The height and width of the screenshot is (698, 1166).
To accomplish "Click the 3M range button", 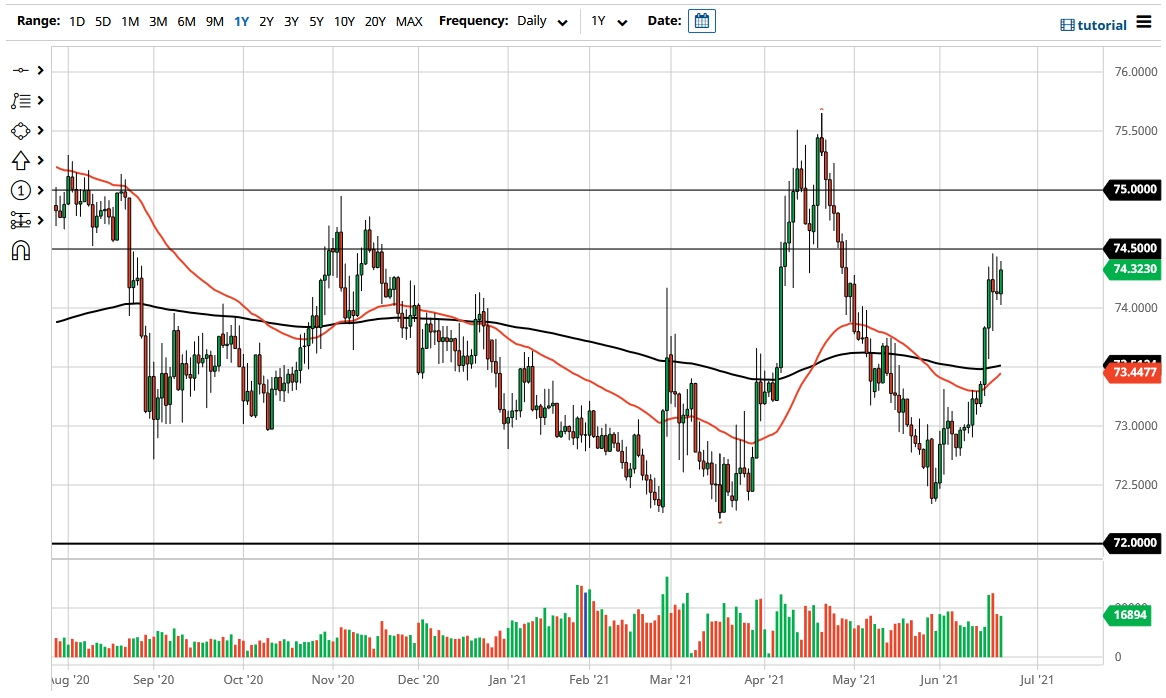I will [x=157, y=21].
